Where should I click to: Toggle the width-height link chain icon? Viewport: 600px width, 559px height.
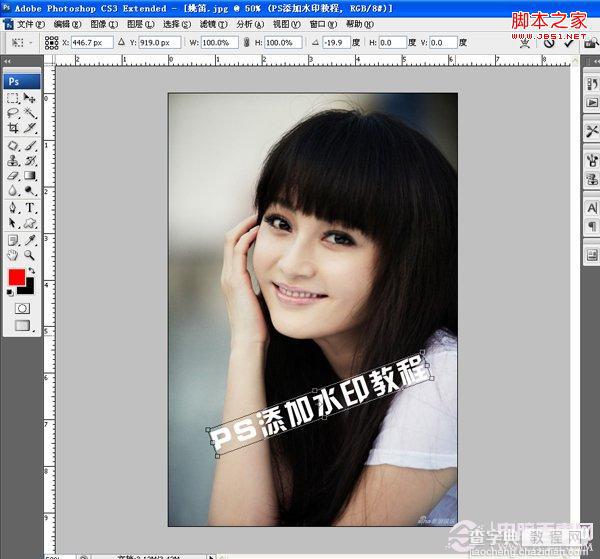pyautogui.click(x=246, y=42)
